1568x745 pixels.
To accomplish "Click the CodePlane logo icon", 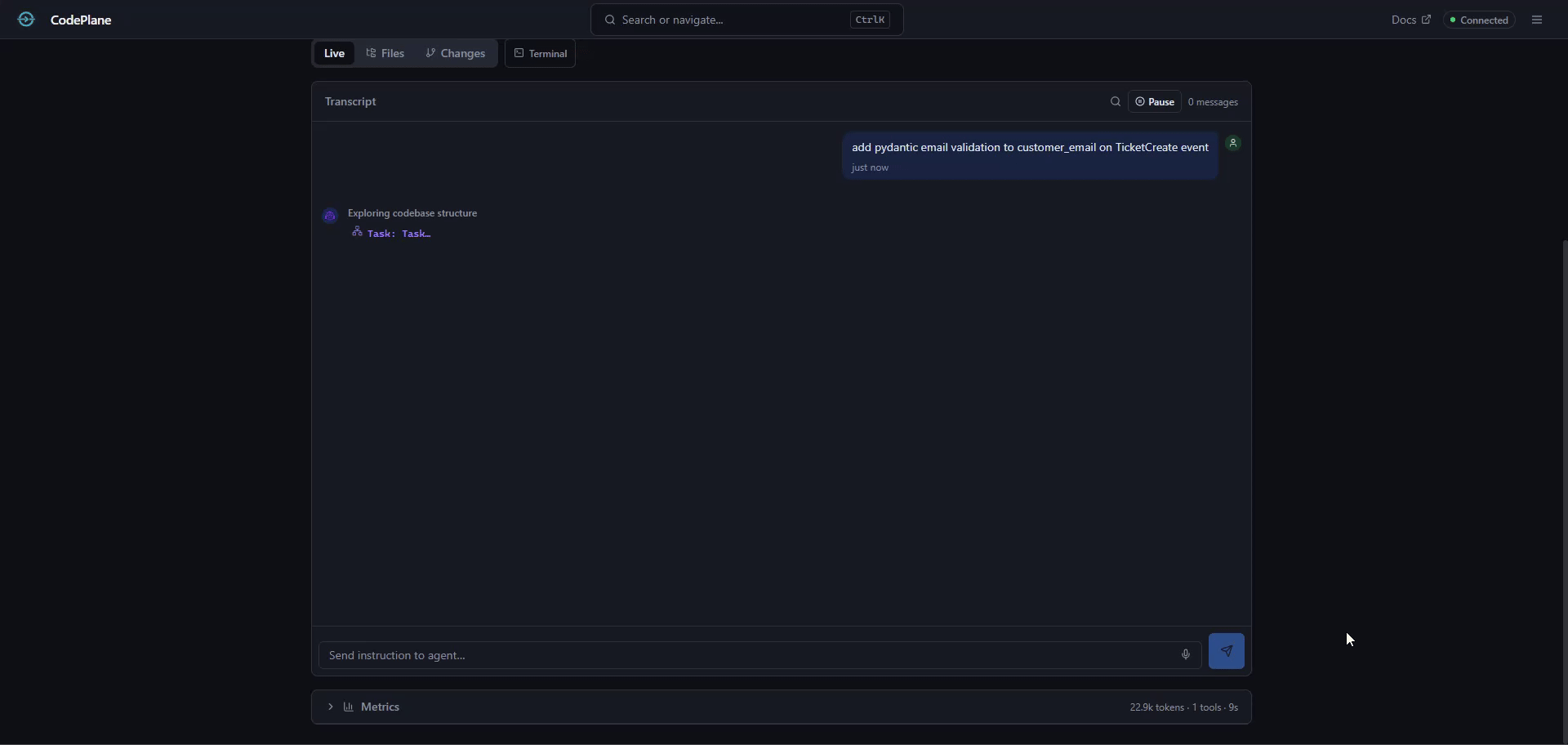I will click(x=26, y=20).
